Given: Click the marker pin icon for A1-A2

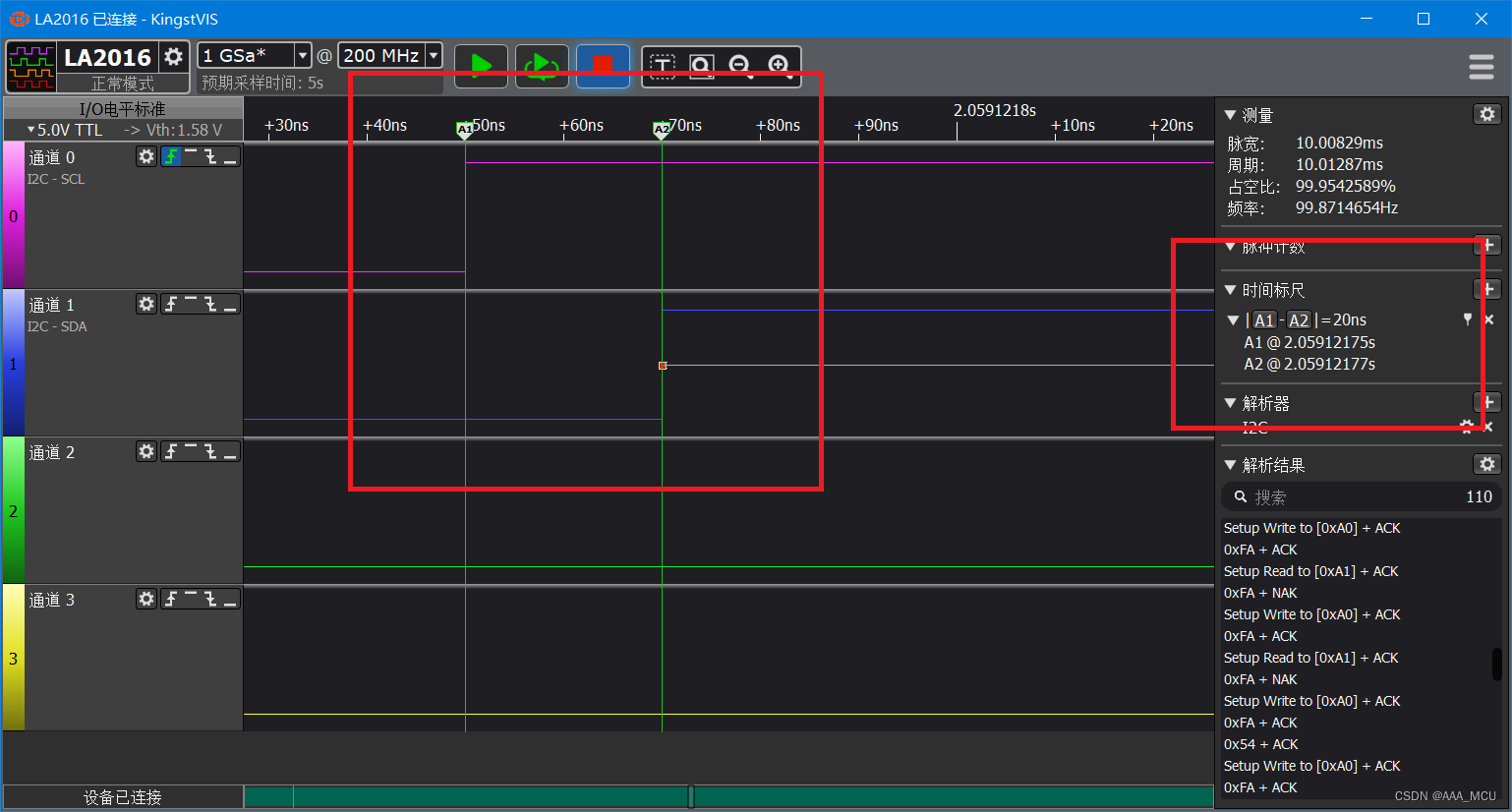Looking at the screenshot, I should (1468, 319).
